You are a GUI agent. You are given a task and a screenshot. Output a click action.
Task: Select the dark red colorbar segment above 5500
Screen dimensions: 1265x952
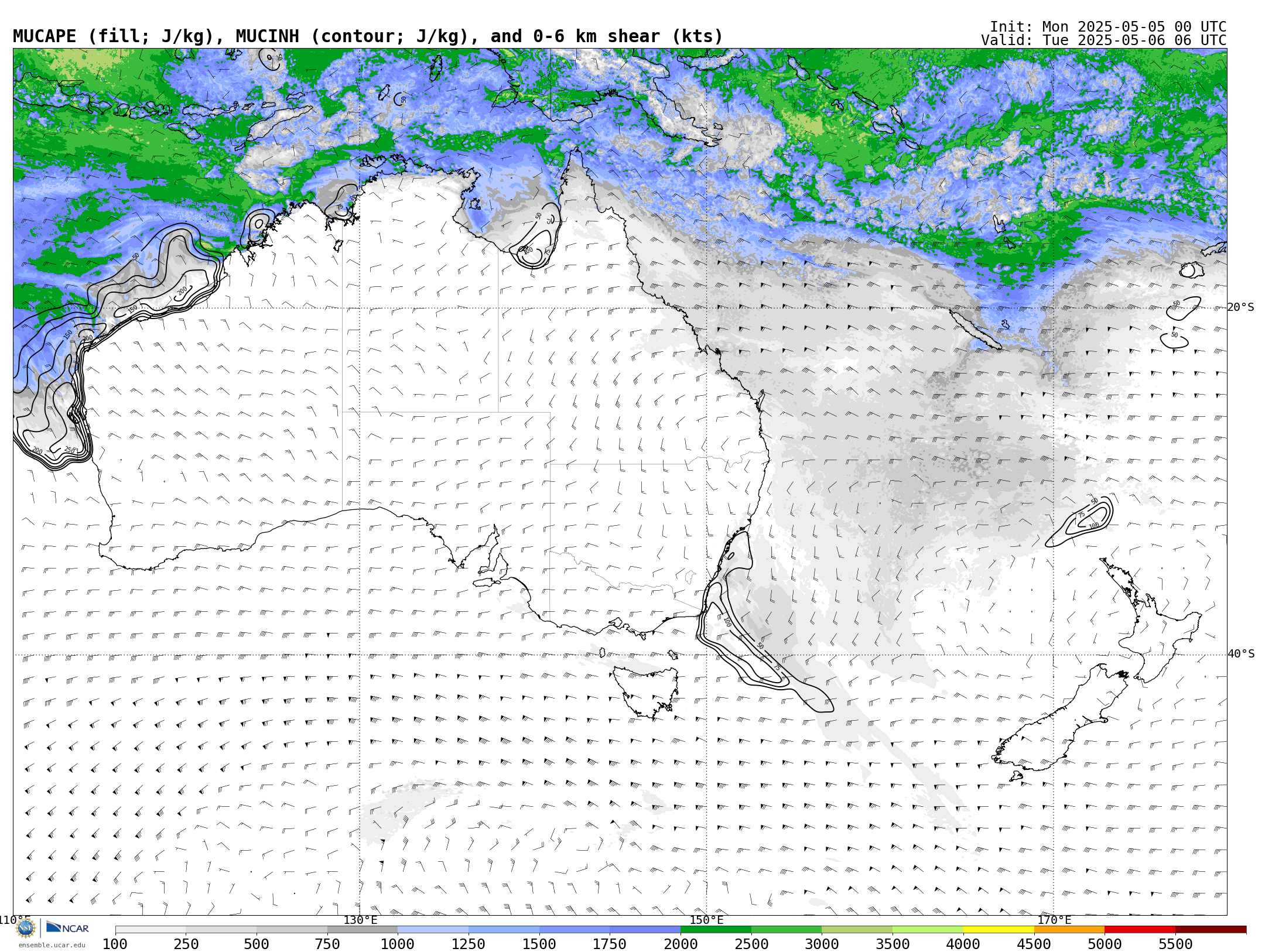(1211, 930)
